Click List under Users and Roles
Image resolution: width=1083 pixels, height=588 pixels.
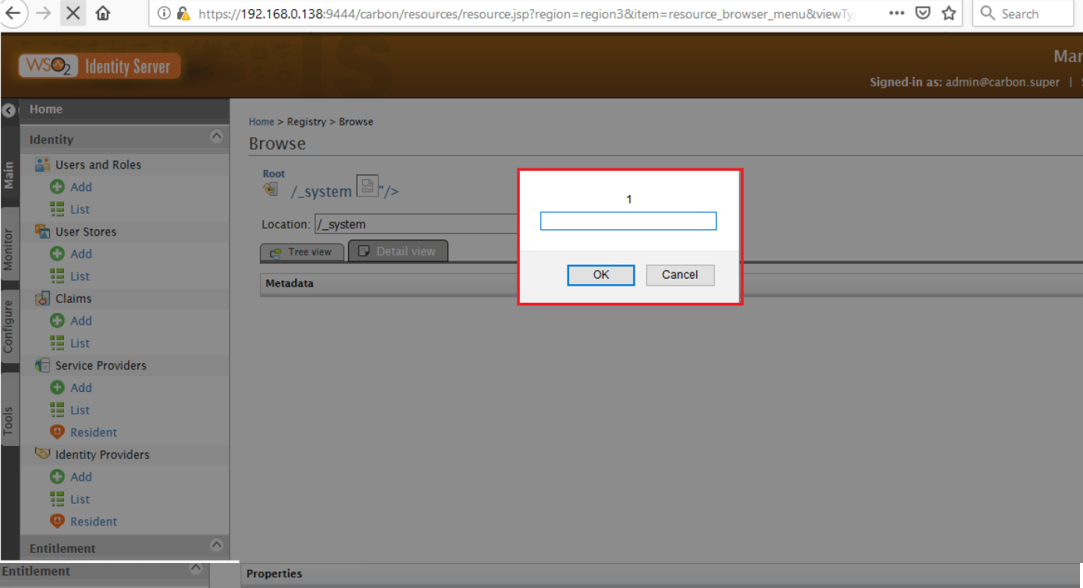(x=79, y=209)
